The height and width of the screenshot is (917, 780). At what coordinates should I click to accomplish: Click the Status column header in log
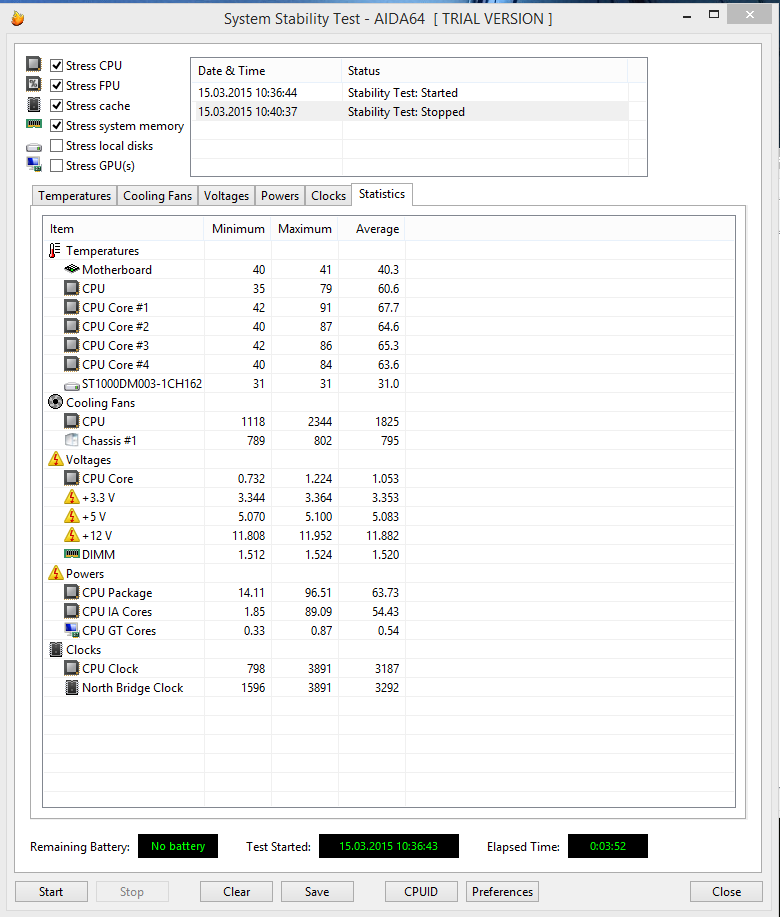tap(485, 71)
